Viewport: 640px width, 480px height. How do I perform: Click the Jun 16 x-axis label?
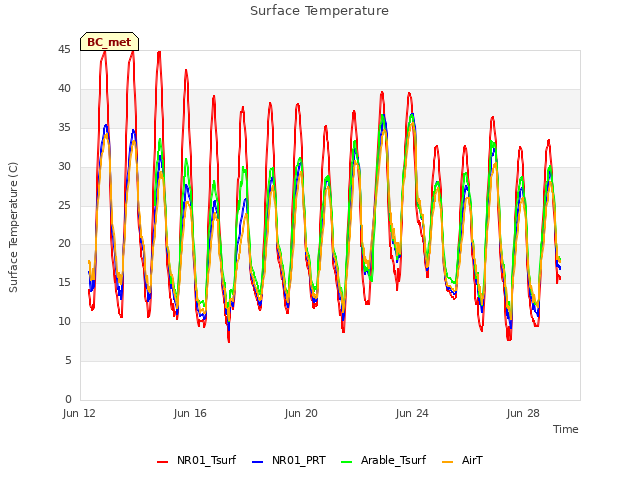click(190, 413)
